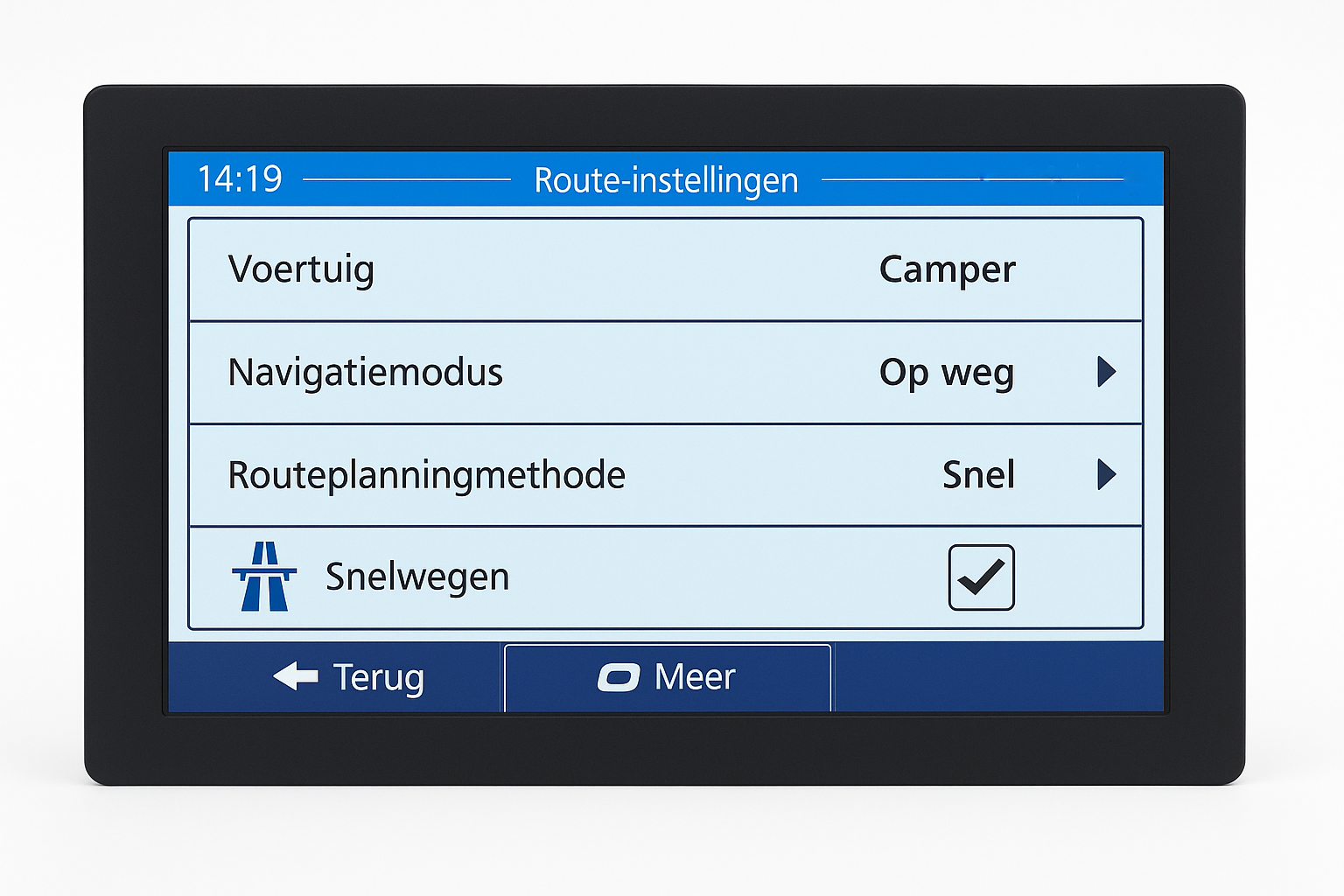Tap the Route-instellingen title

666,180
